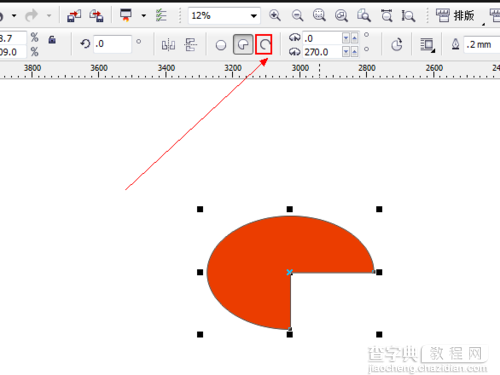
Task: Click the Zoom In magnifier
Action: [275, 15]
